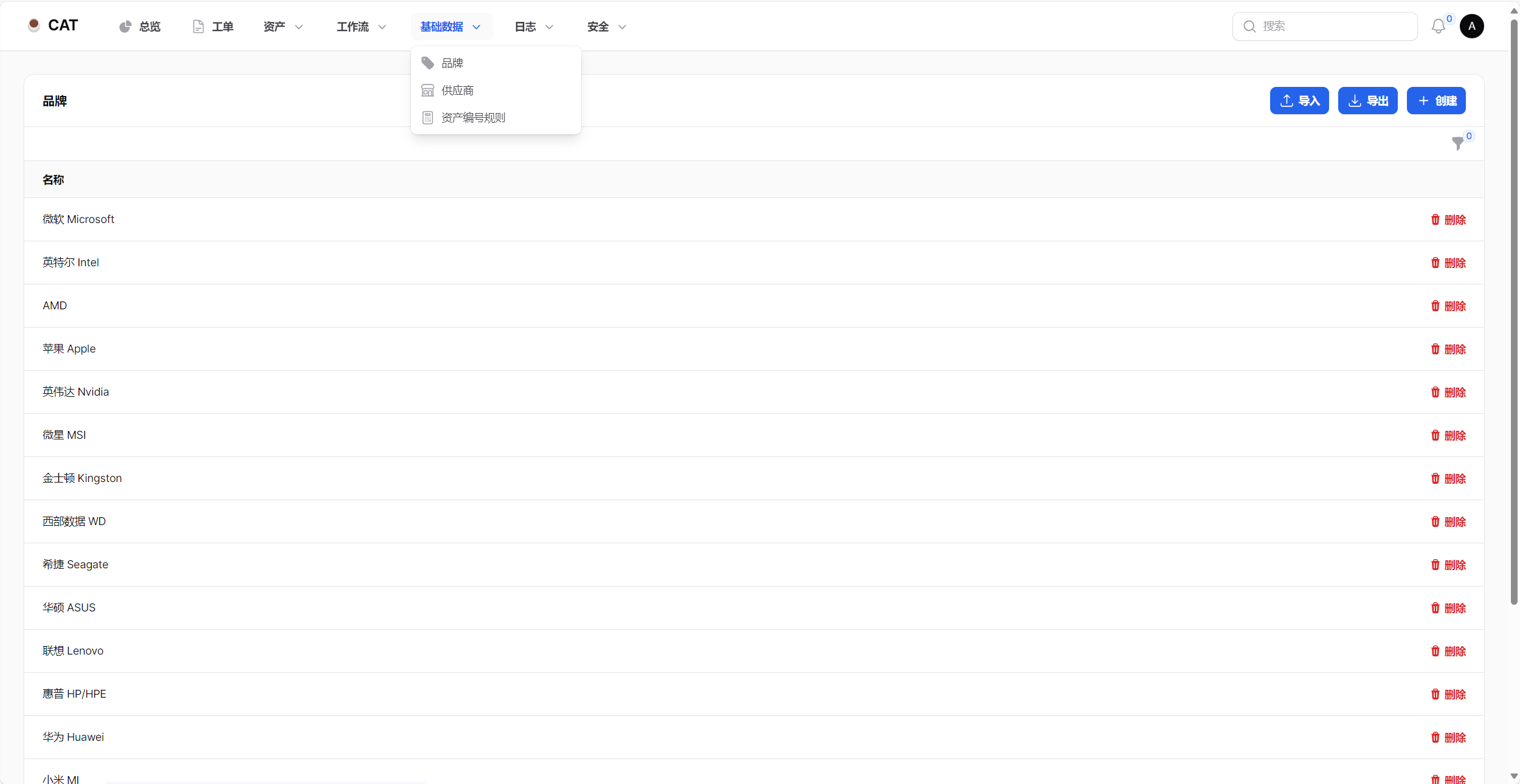Click trash icon for AMD row

pos(1435,306)
